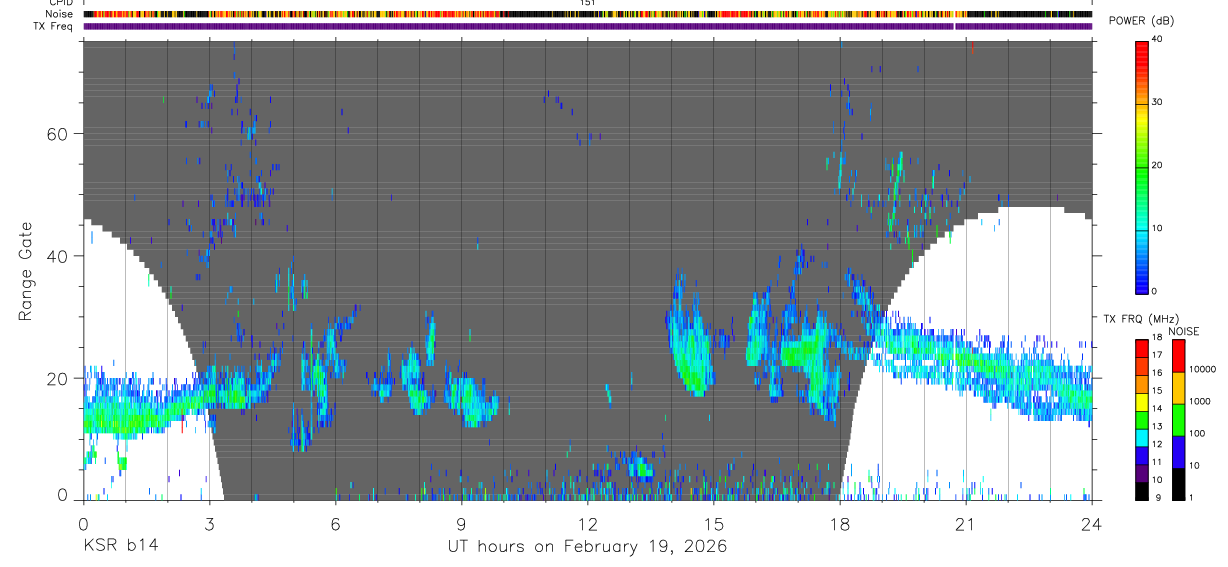Viewport: 1228px width, 567px height.
Task: Click the 21 tick on UT hours axis
Action: click(966, 522)
